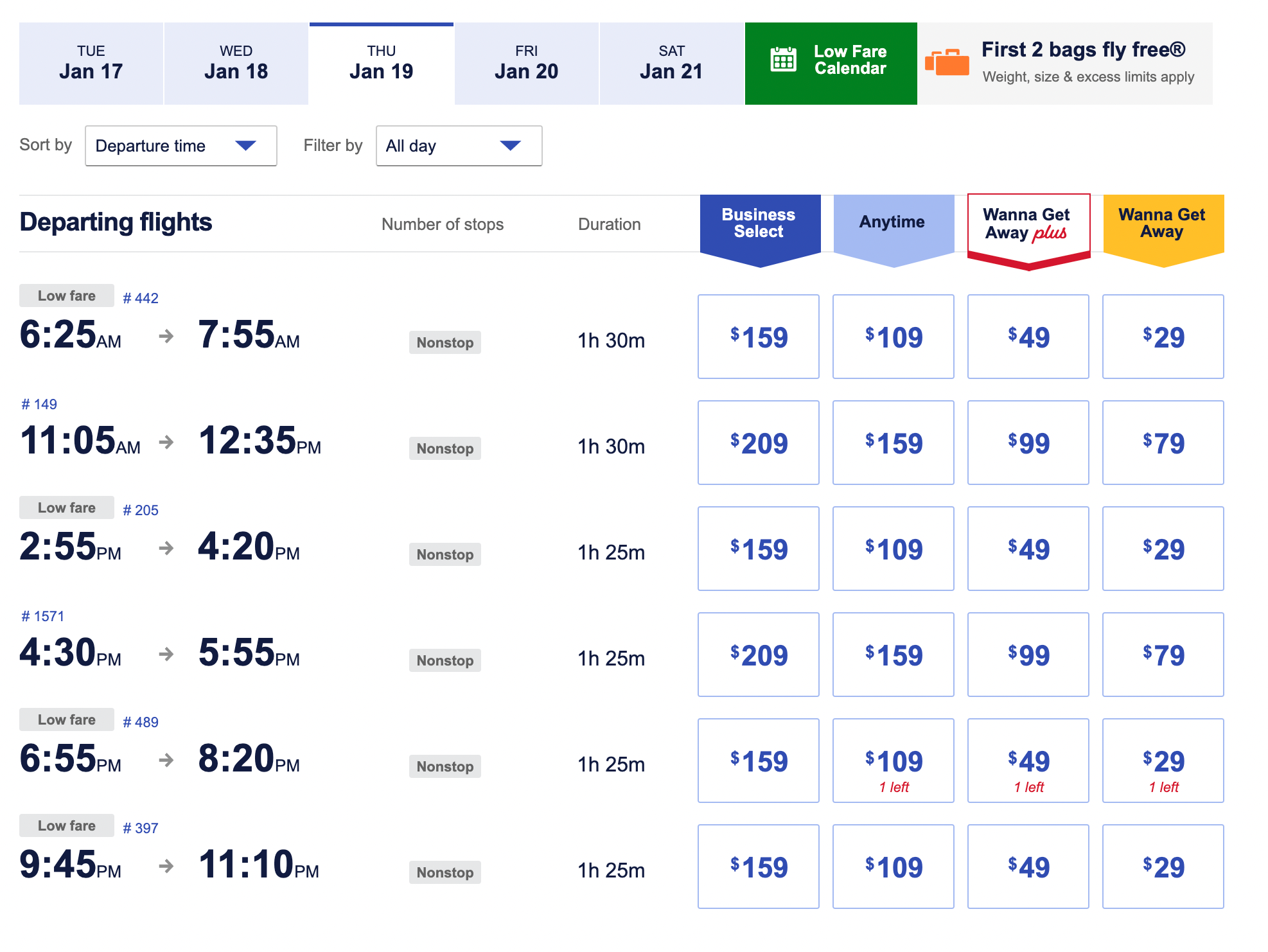Click the Low Fare Calendar icon
Screen dimensions: 1268x952
tap(783, 60)
